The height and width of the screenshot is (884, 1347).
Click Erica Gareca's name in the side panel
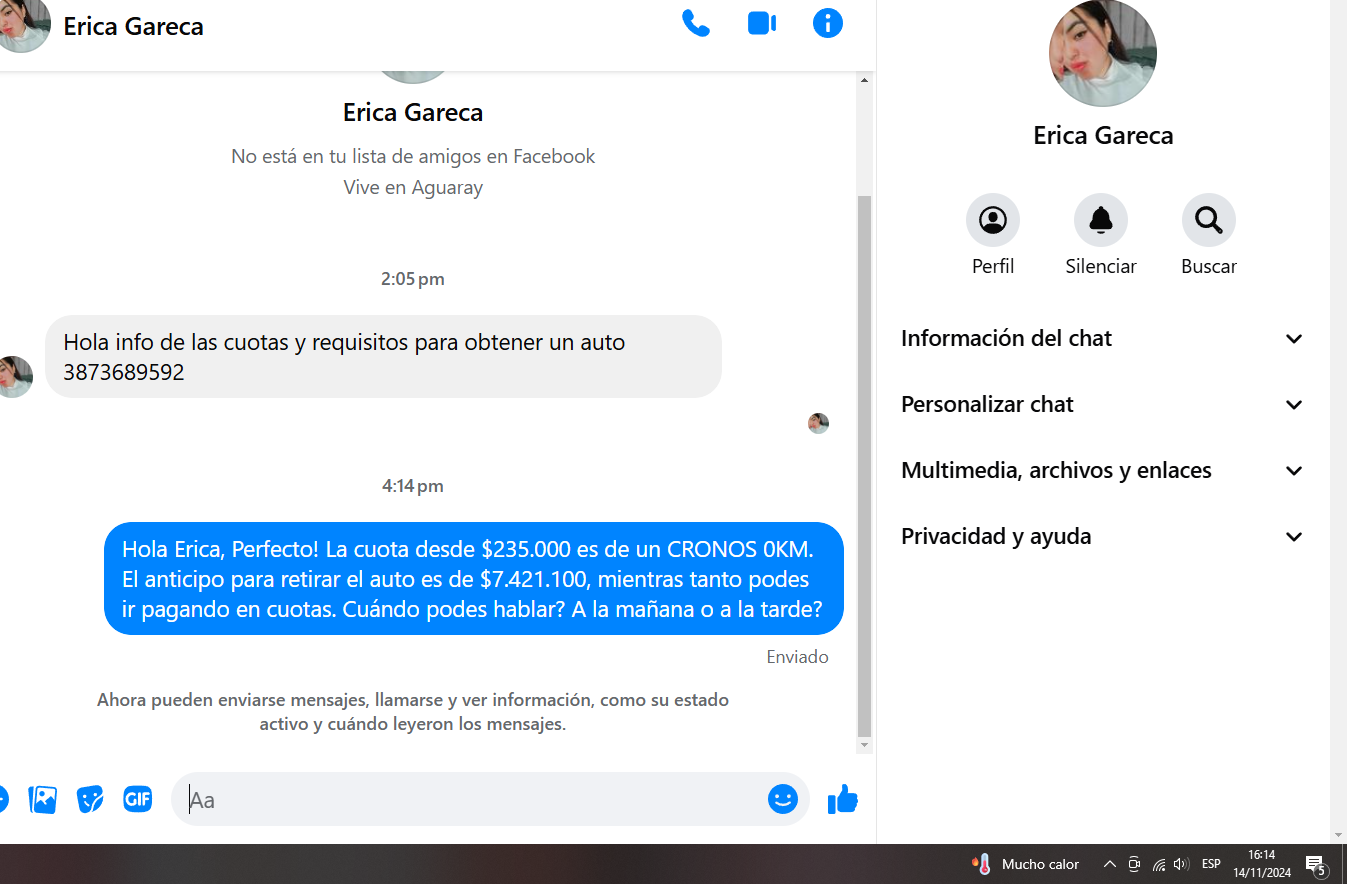[x=1103, y=135]
